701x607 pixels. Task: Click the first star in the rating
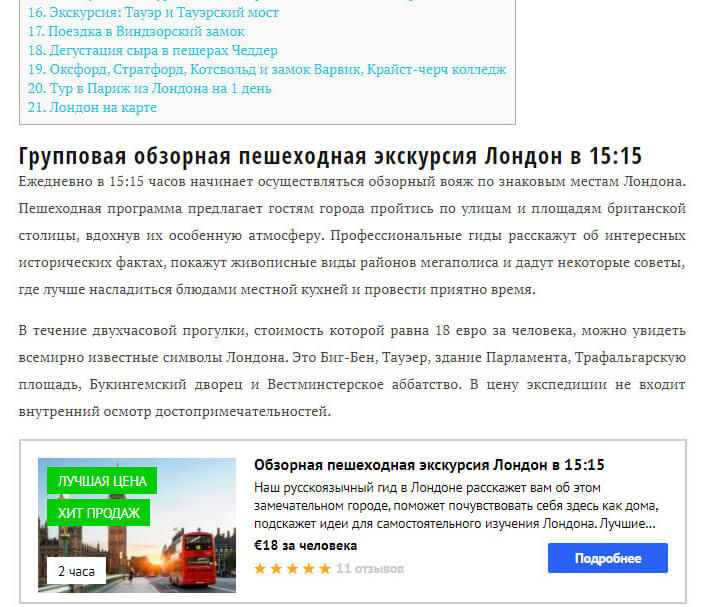[x=261, y=569]
